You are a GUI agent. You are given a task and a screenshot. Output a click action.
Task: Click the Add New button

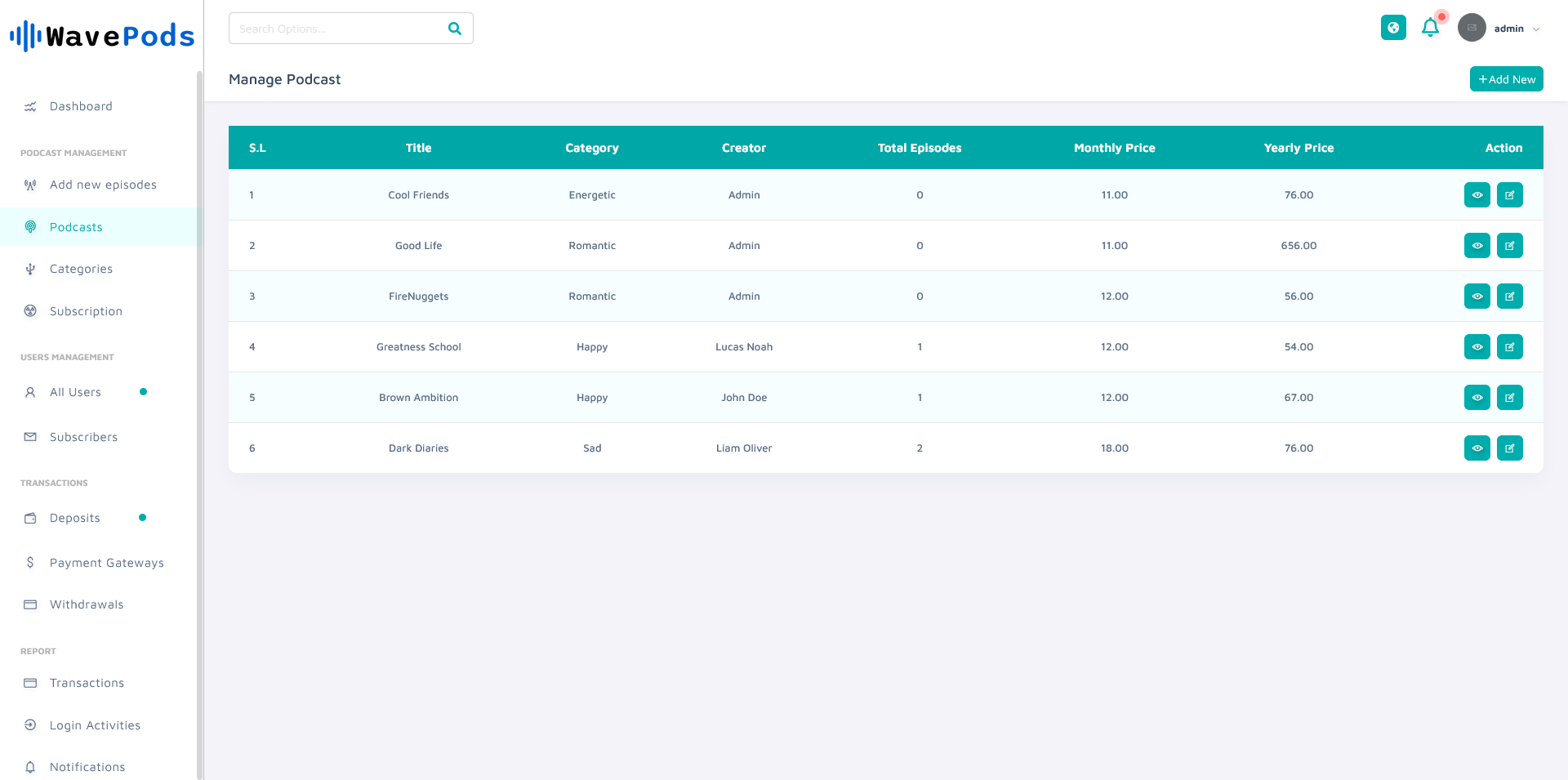(x=1506, y=79)
